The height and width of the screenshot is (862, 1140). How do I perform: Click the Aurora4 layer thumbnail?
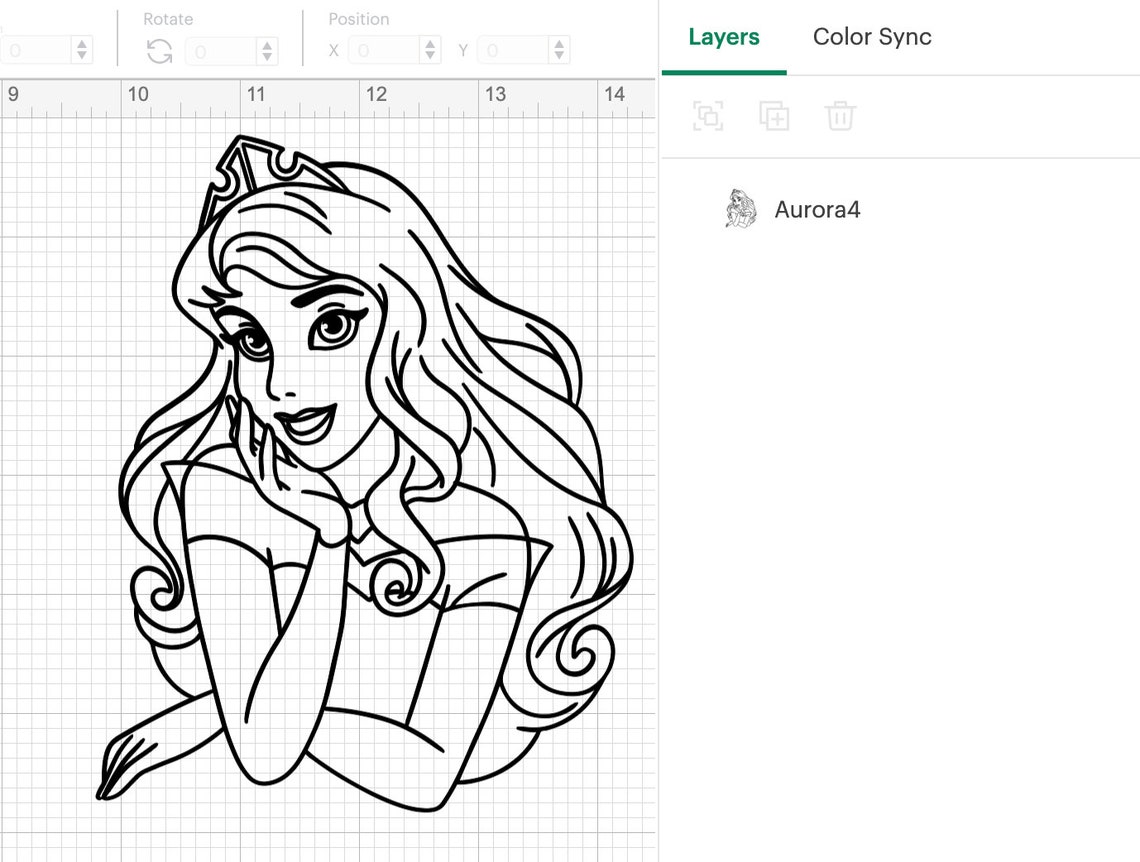pos(741,209)
